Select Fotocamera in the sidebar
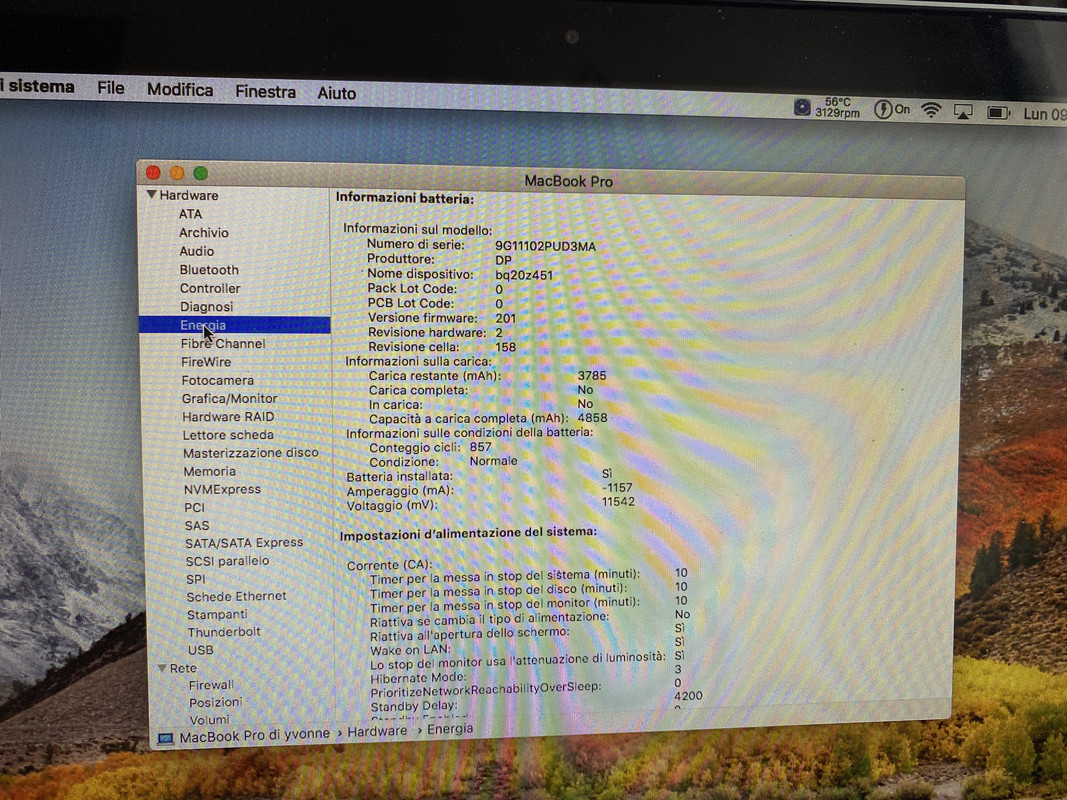The image size is (1067, 800). click(218, 380)
